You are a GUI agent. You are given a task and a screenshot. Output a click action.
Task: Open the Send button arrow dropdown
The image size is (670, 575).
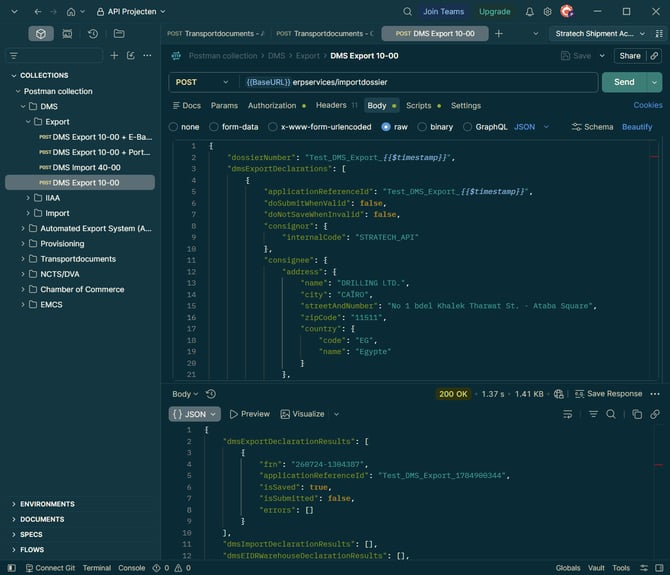[x=654, y=82]
